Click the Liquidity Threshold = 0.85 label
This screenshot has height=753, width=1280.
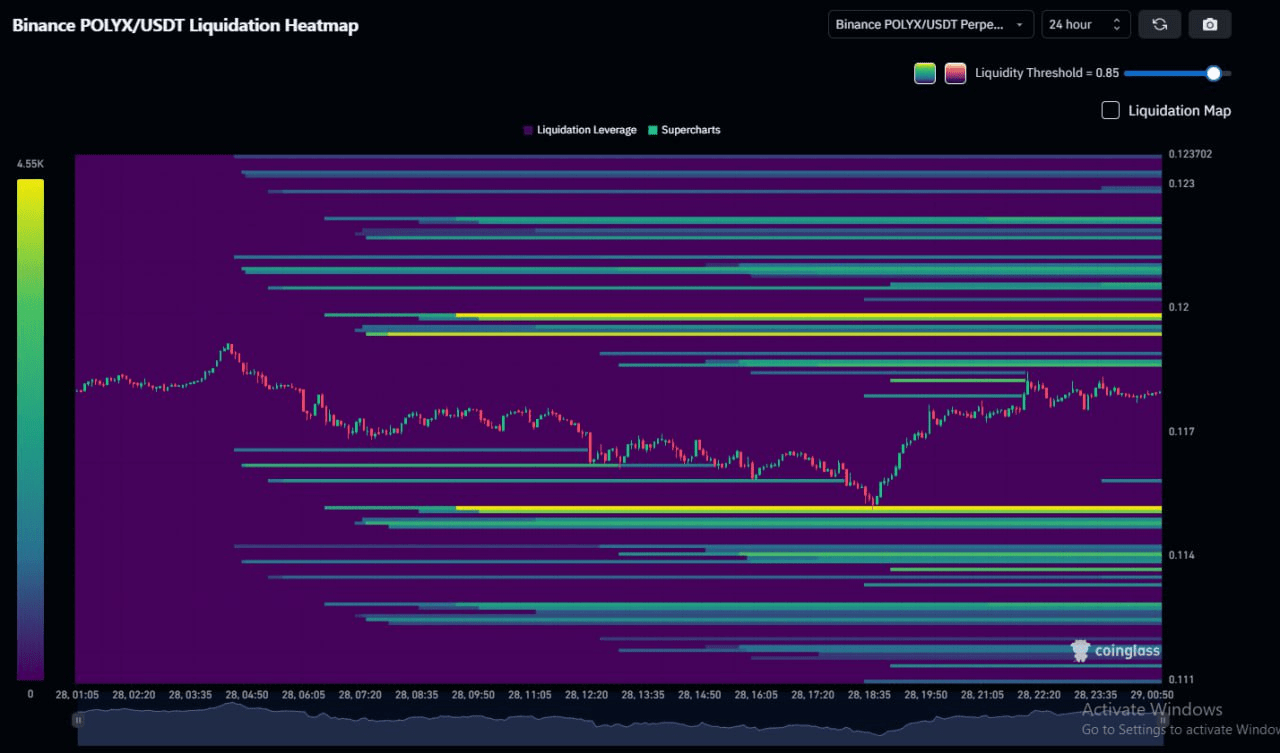[x=1047, y=73]
